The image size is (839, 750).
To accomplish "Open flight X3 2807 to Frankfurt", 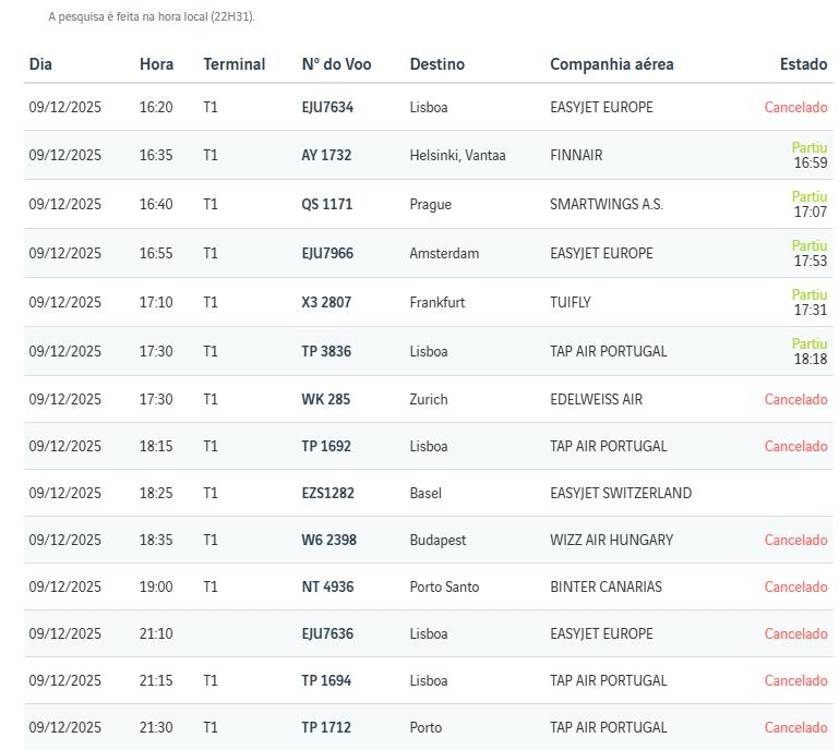I will coord(326,302).
